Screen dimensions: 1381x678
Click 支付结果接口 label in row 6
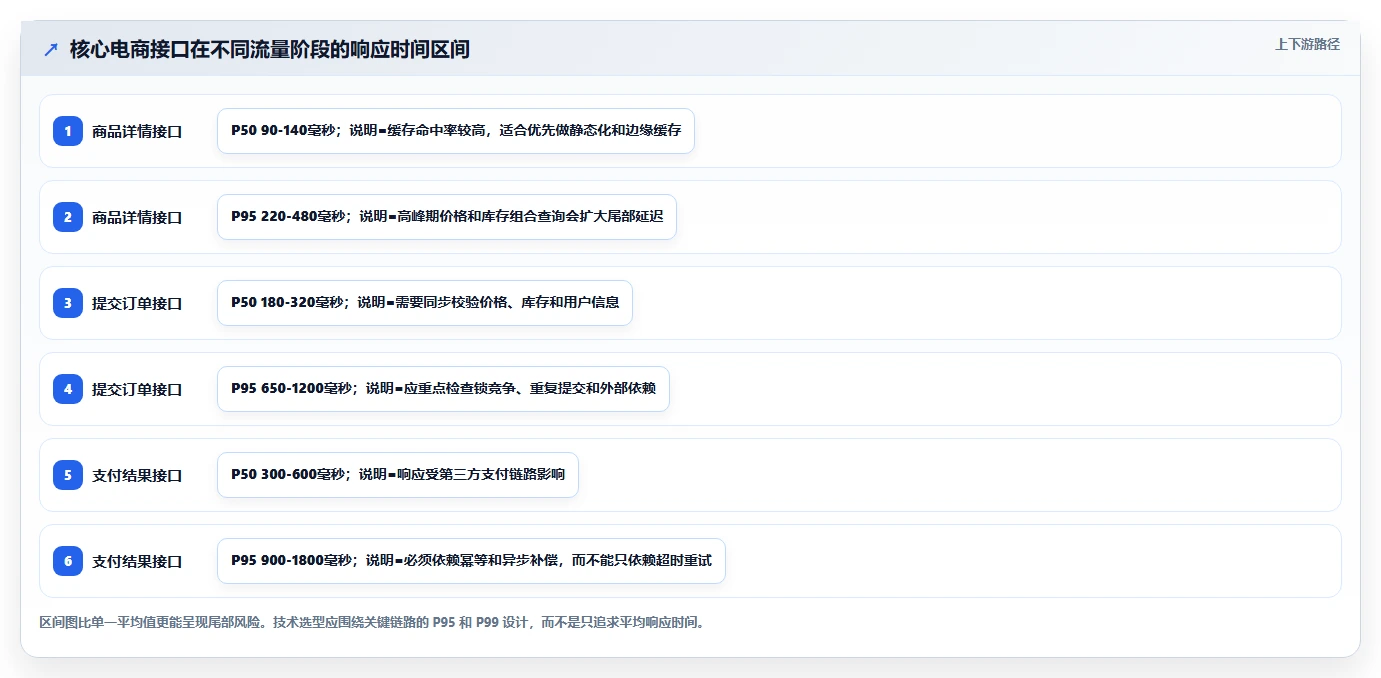click(137, 561)
